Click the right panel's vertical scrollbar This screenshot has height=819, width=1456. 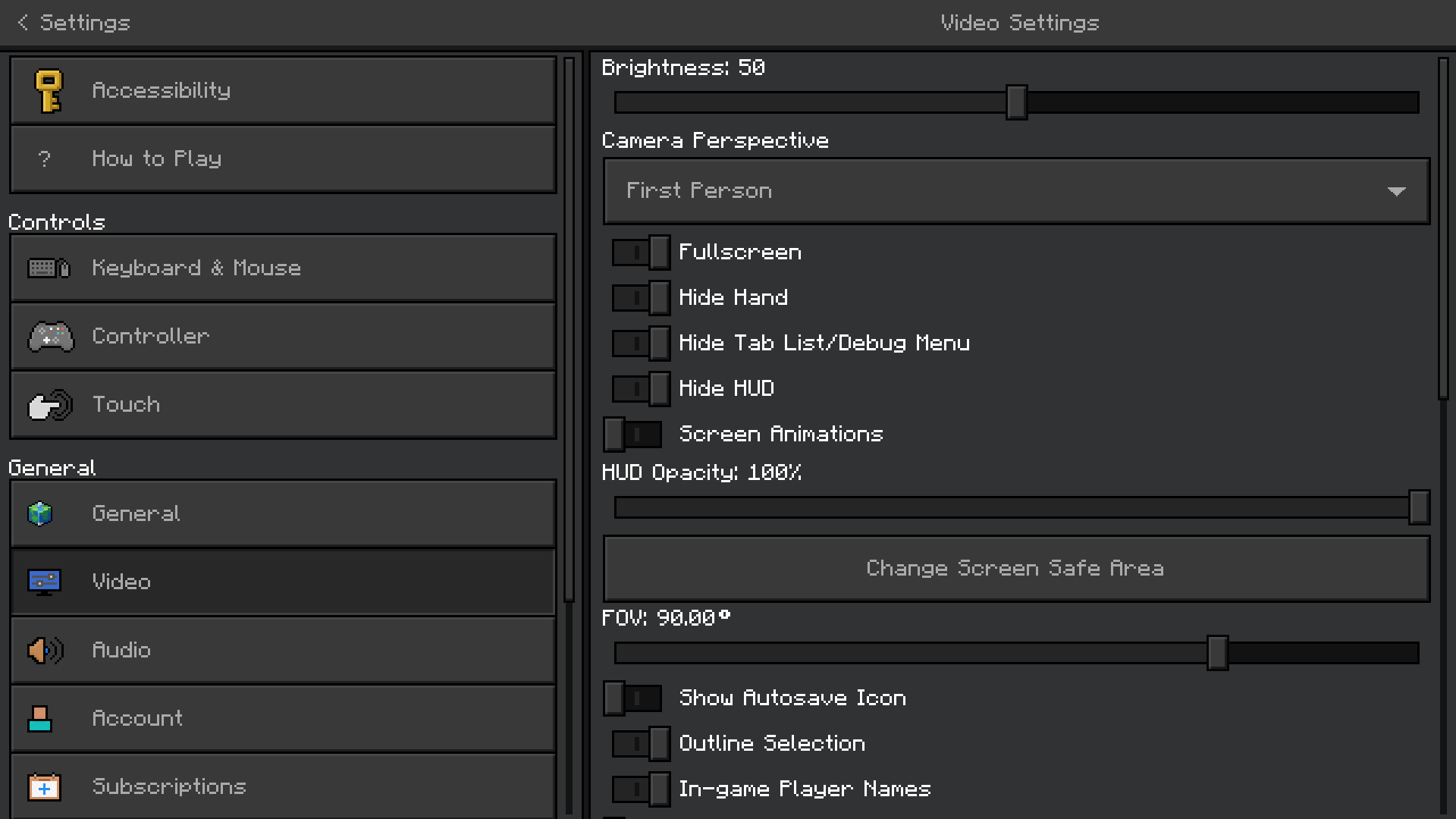pyautogui.click(x=1443, y=227)
